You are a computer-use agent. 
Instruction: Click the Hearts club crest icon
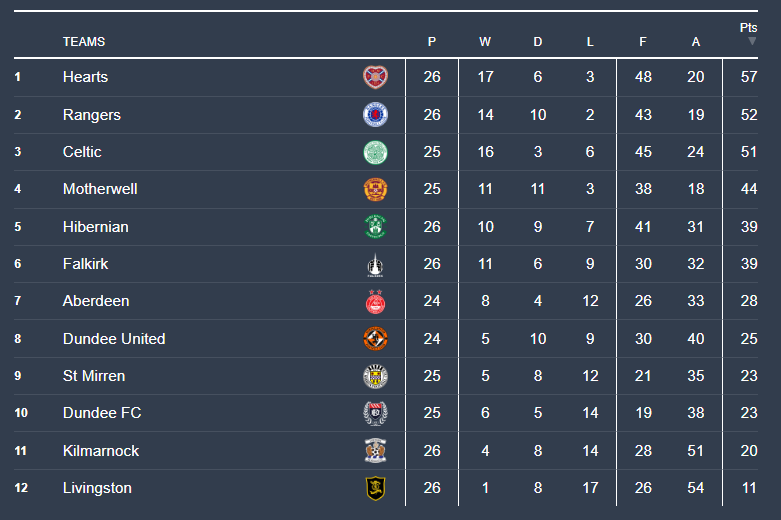pyautogui.click(x=375, y=77)
